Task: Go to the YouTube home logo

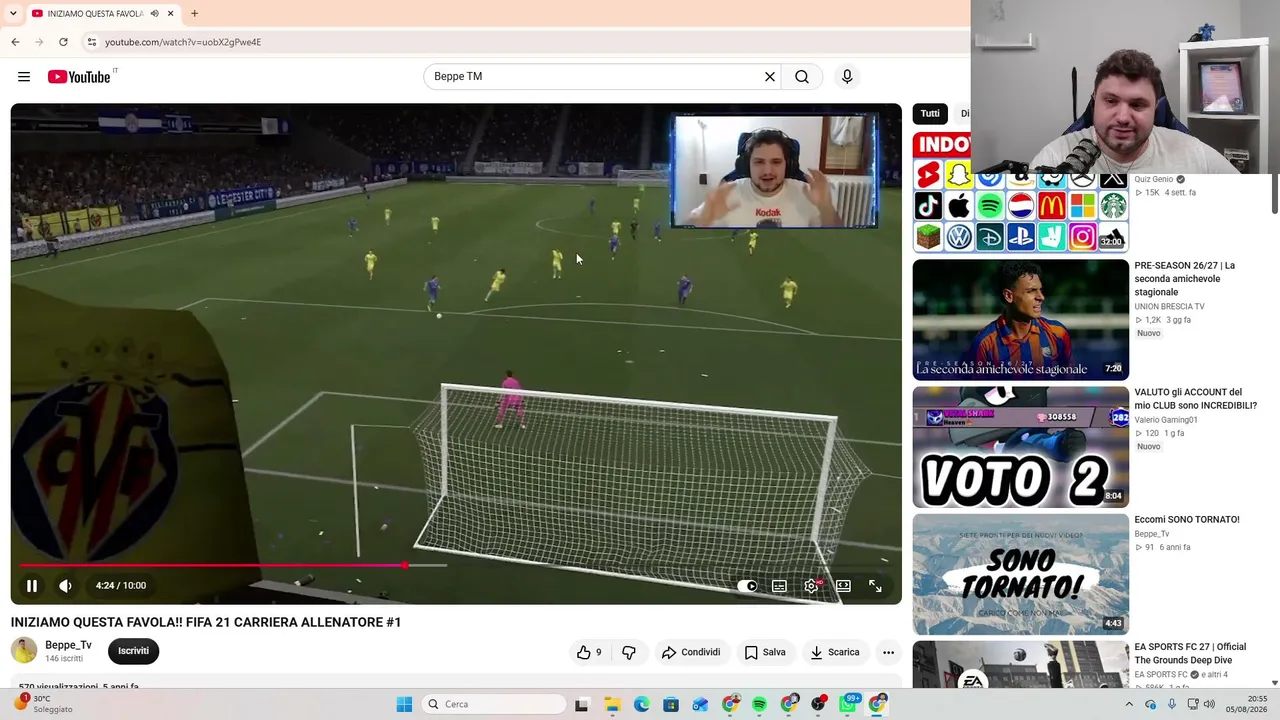Action: (x=79, y=77)
